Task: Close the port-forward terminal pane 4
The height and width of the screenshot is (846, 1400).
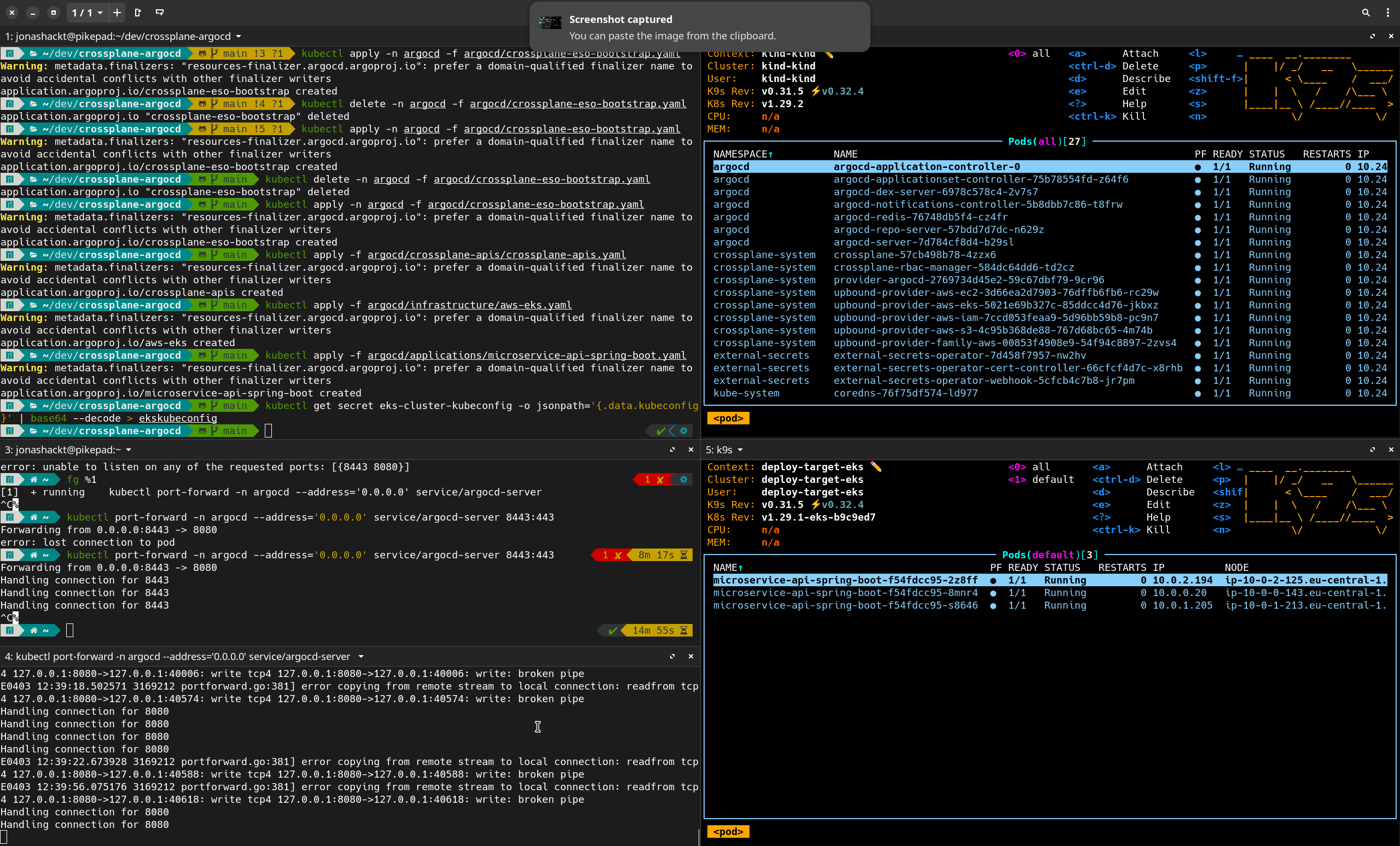Action: (691, 656)
